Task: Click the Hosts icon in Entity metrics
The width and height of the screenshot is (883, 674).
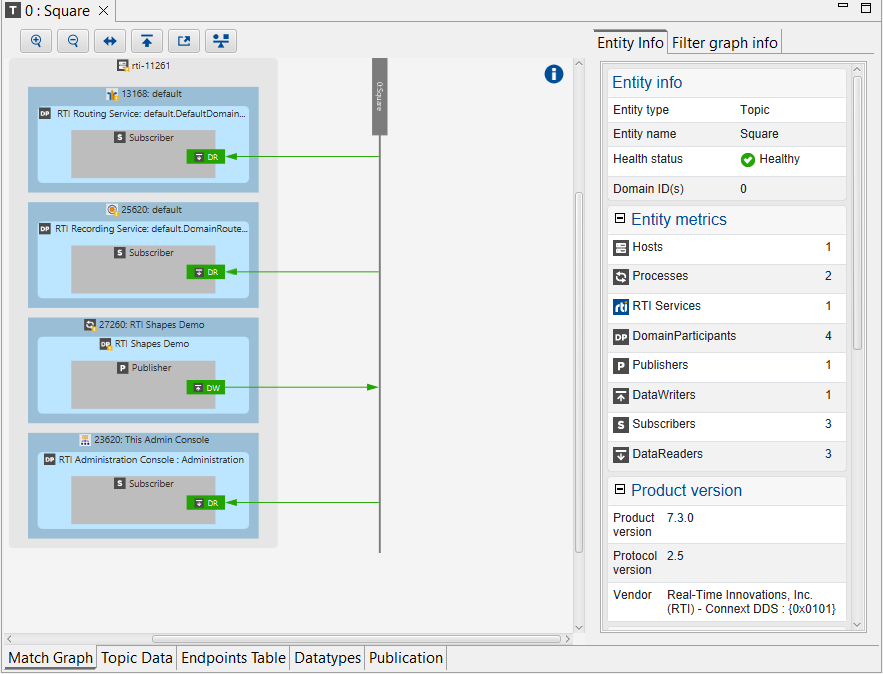Action: click(x=620, y=248)
